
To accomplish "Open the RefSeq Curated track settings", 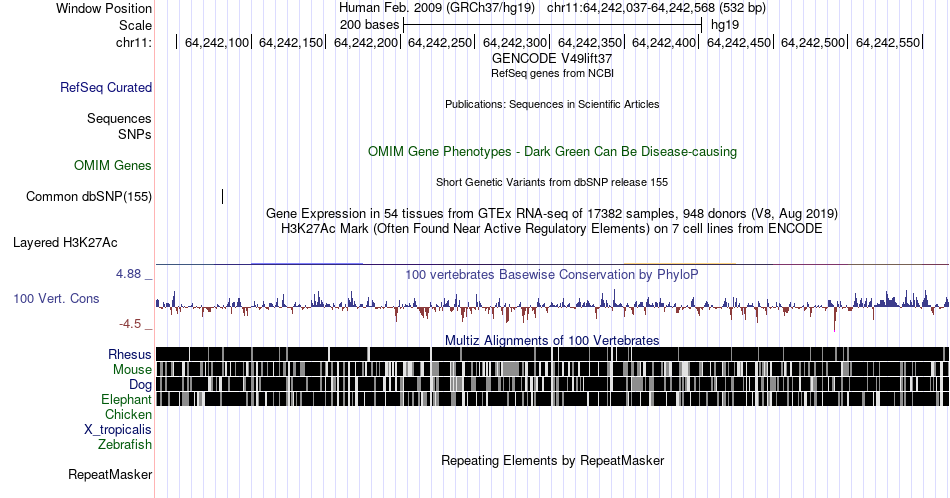I will 105,87.
